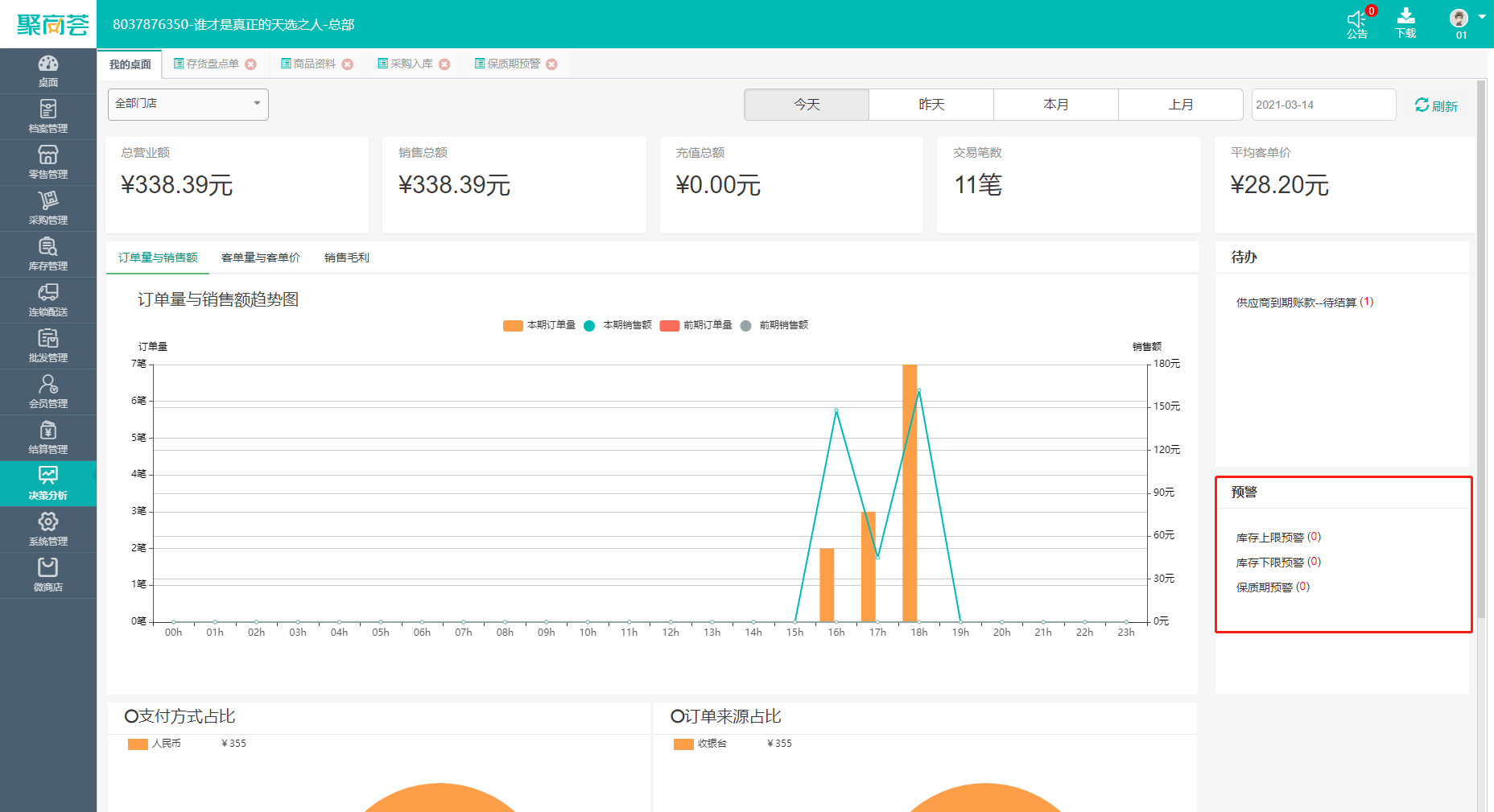Open 决策分析 in the sidebar
The height and width of the screenshot is (812, 1494).
point(48,484)
